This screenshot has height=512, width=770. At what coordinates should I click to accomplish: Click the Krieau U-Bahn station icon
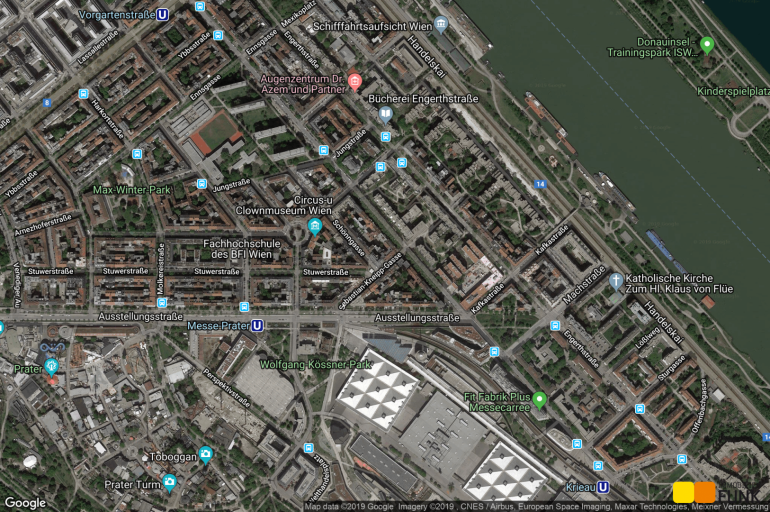click(x=603, y=487)
